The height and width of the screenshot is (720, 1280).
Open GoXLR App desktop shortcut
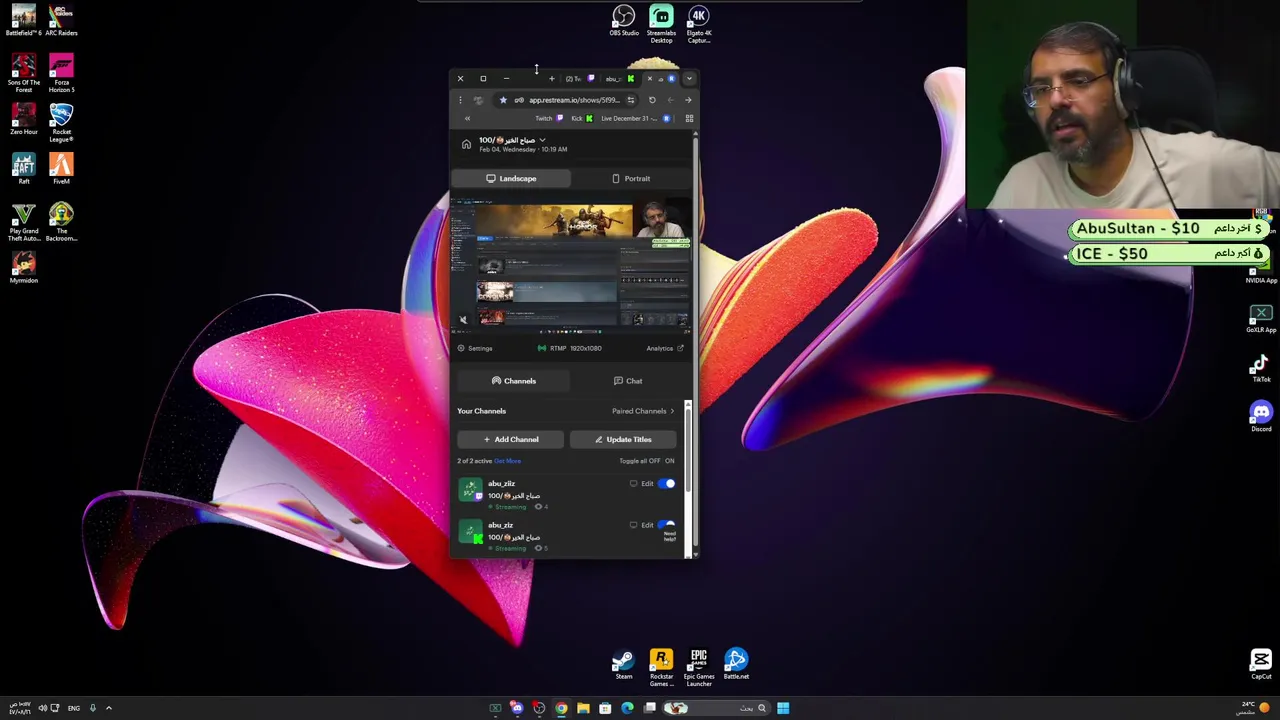pos(1260,318)
